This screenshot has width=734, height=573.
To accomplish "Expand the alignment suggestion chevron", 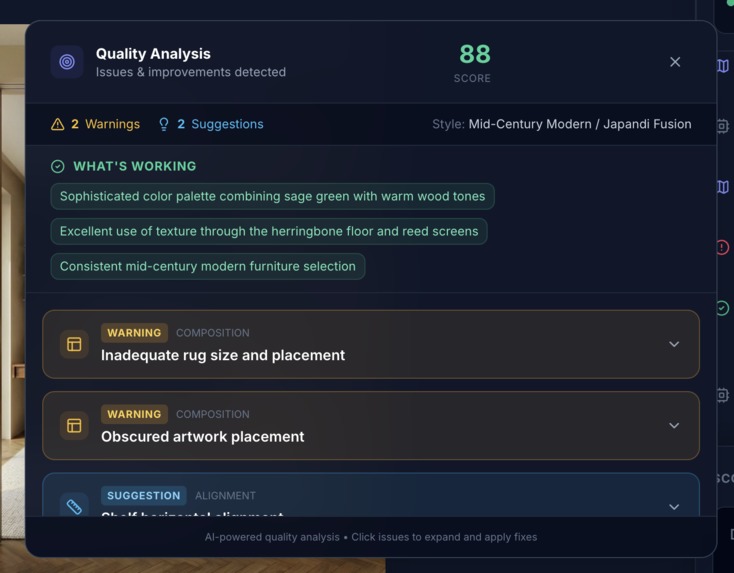I will tap(674, 507).
